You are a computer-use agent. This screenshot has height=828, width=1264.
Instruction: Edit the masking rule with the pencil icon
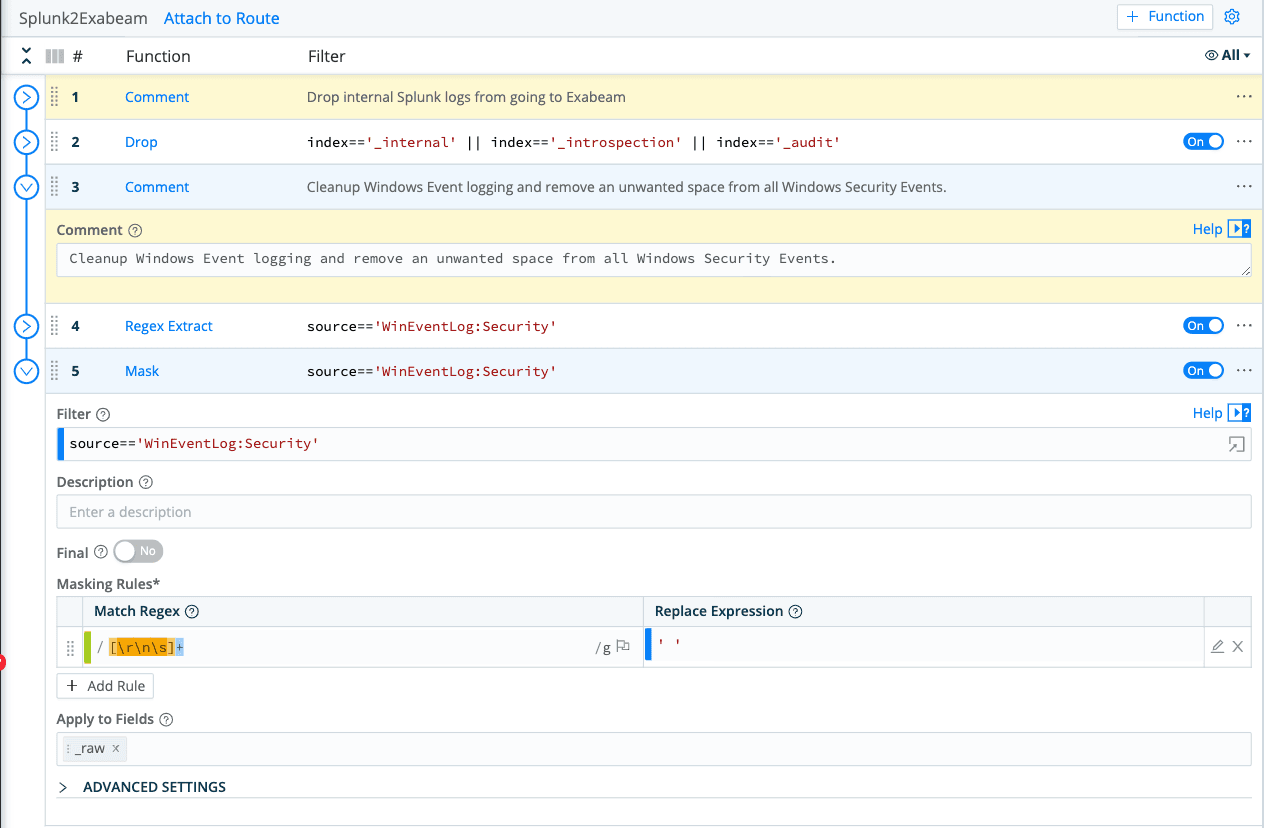coord(1217,646)
